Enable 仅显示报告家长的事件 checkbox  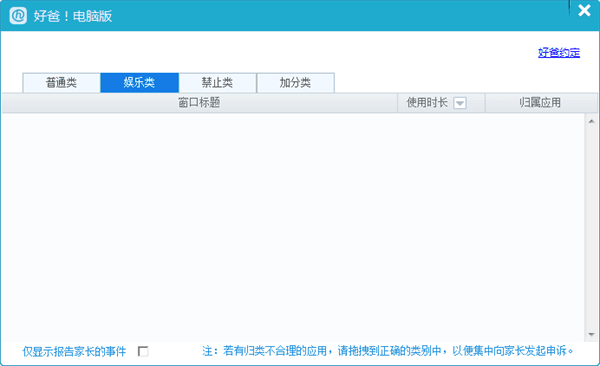(x=143, y=351)
